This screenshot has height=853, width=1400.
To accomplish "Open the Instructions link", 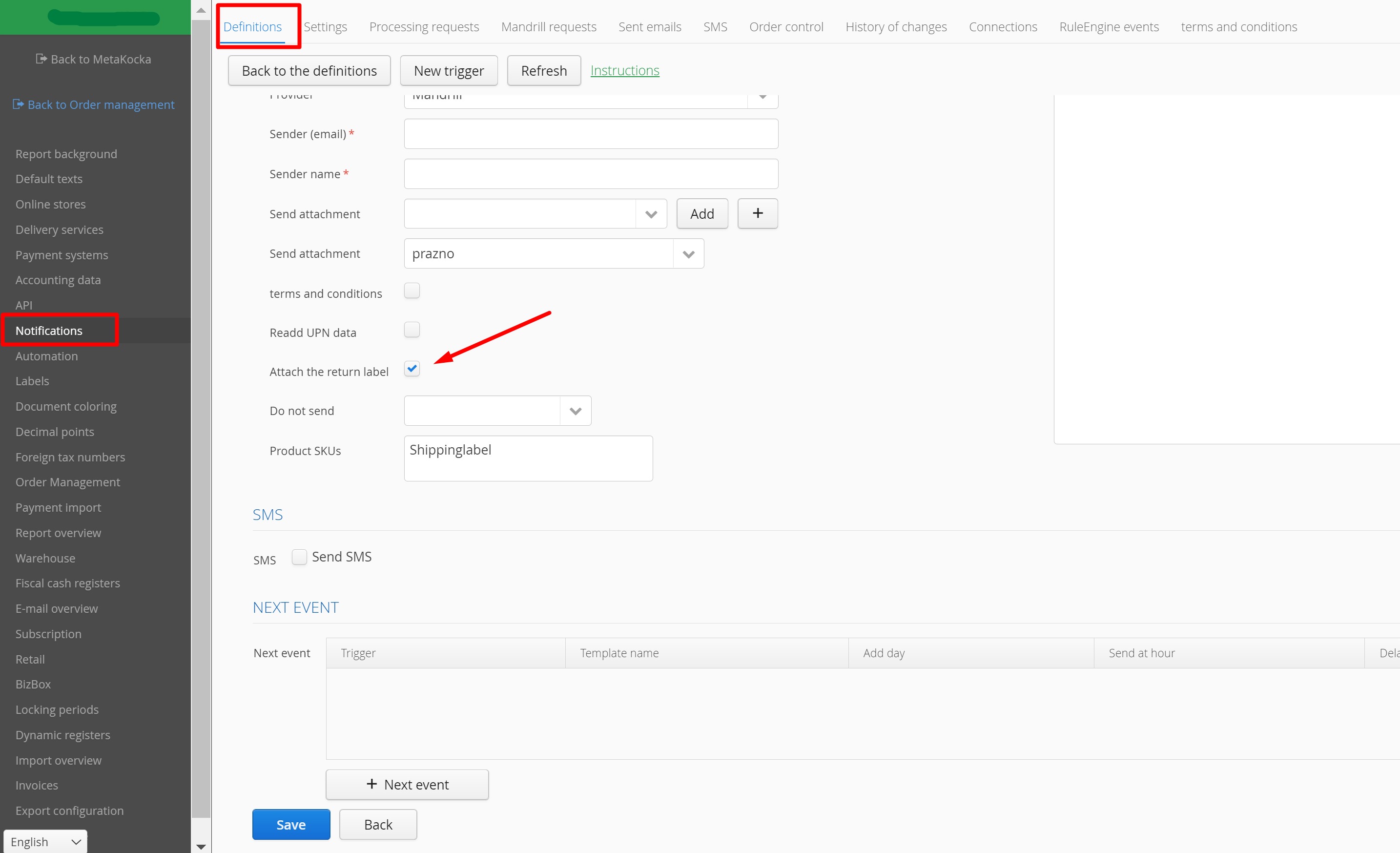I will pos(624,70).
